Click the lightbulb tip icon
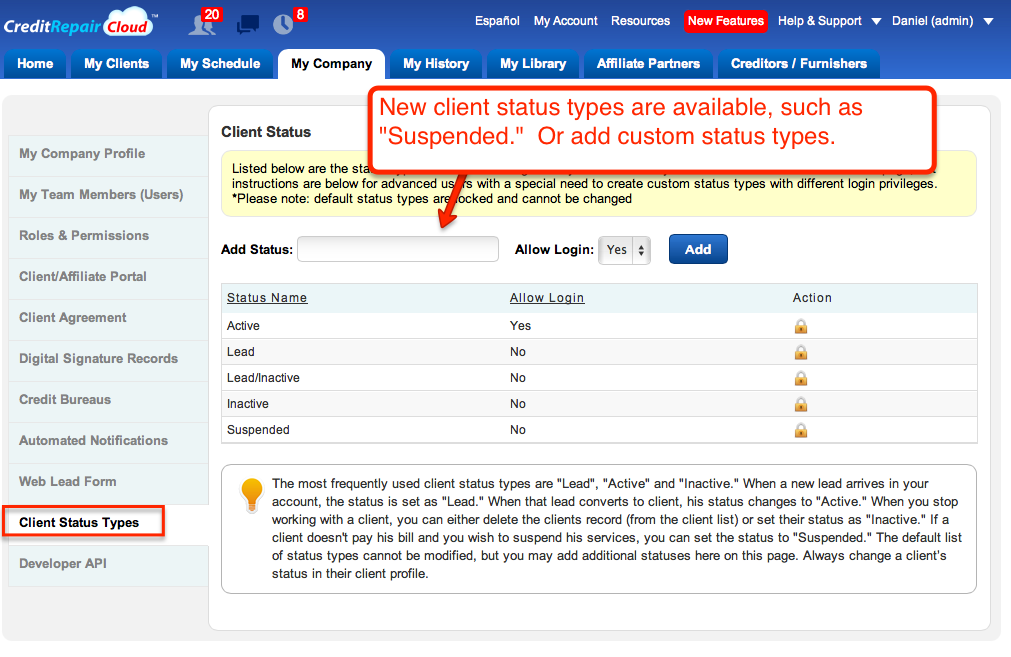 coord(251,495)
